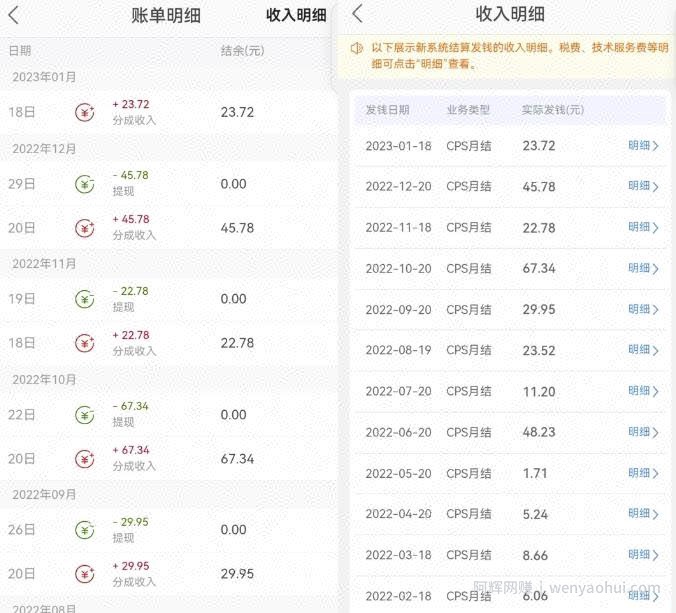Image resolution: width=676 pixels, height=613 pixels.
Task: Click the 发钱日期 column header
Action: (x=387, y=110)
